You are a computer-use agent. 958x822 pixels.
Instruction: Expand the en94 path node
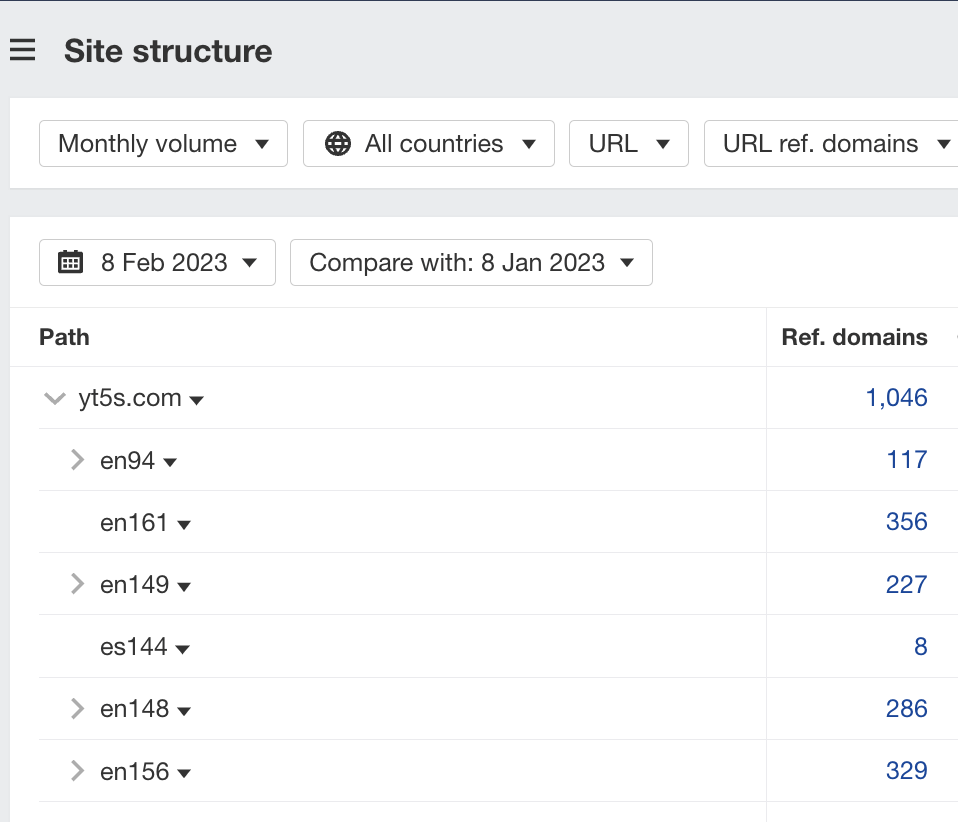76,461
